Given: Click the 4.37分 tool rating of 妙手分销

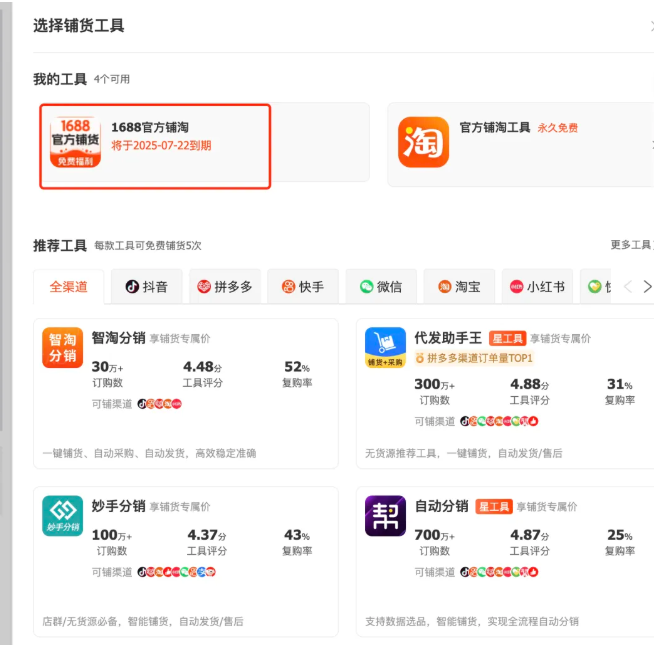Looking at the screenshot, I should pos(206,535).
